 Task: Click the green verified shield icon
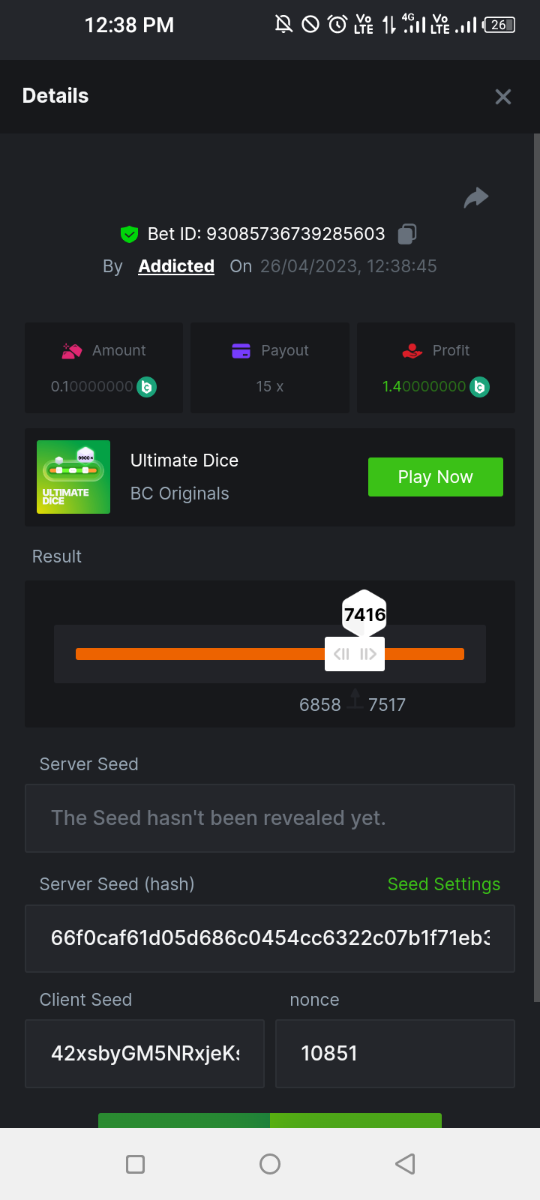pos(129,234)
